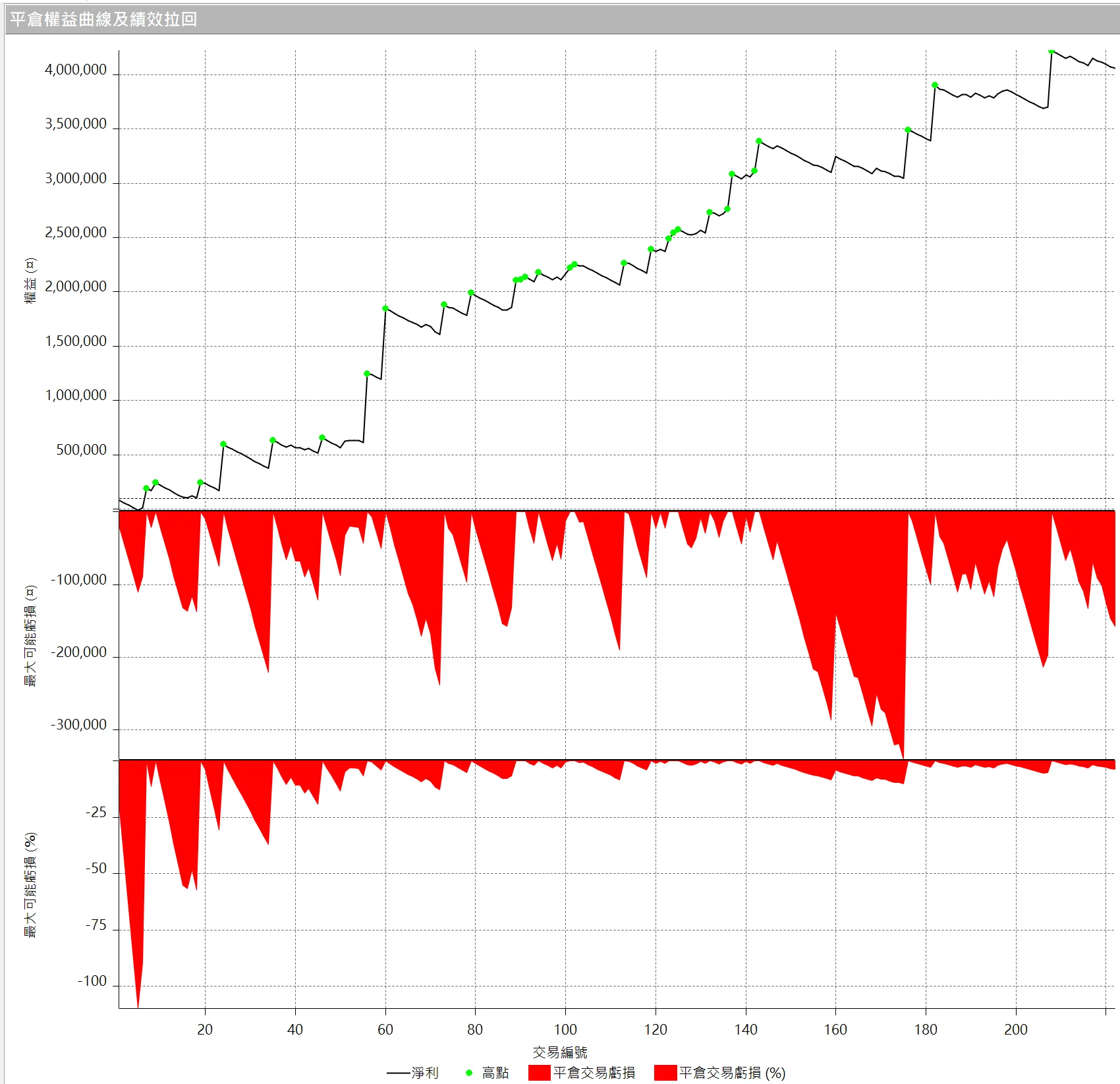This screenshot has height=1084, width=1120.
Task: Click the 2,000,000 equity axis label
Action: [76, 287]
